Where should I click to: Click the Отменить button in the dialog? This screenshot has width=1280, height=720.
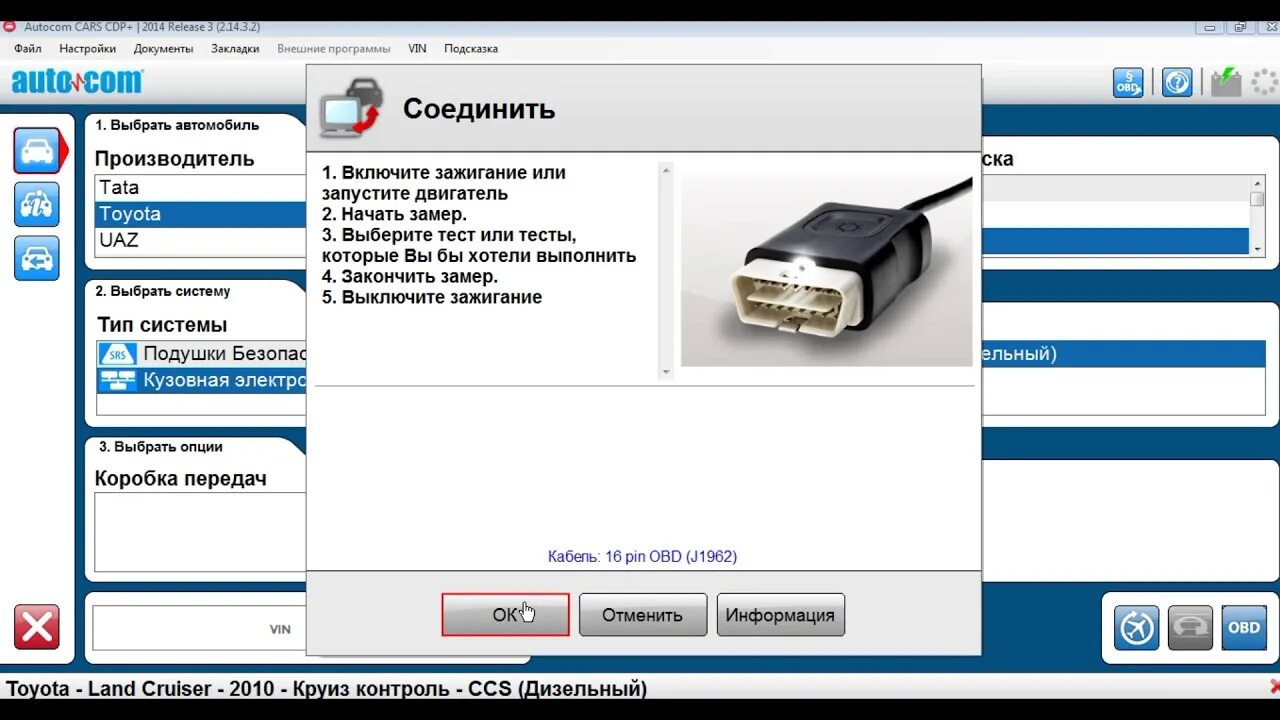(x=642, y=615)
